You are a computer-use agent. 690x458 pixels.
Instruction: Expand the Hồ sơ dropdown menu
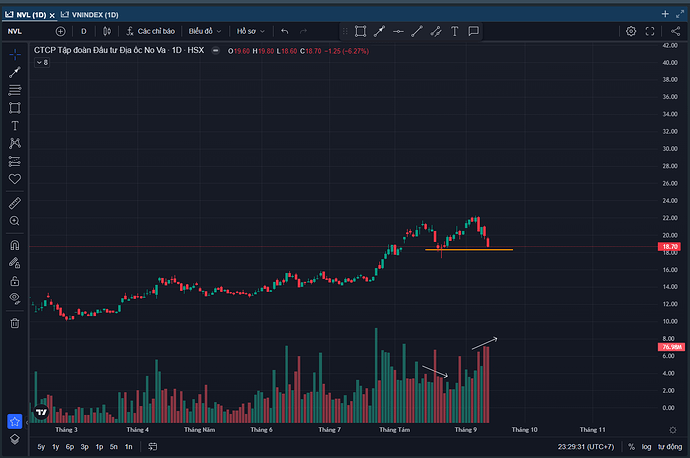[x=251, y=31]
